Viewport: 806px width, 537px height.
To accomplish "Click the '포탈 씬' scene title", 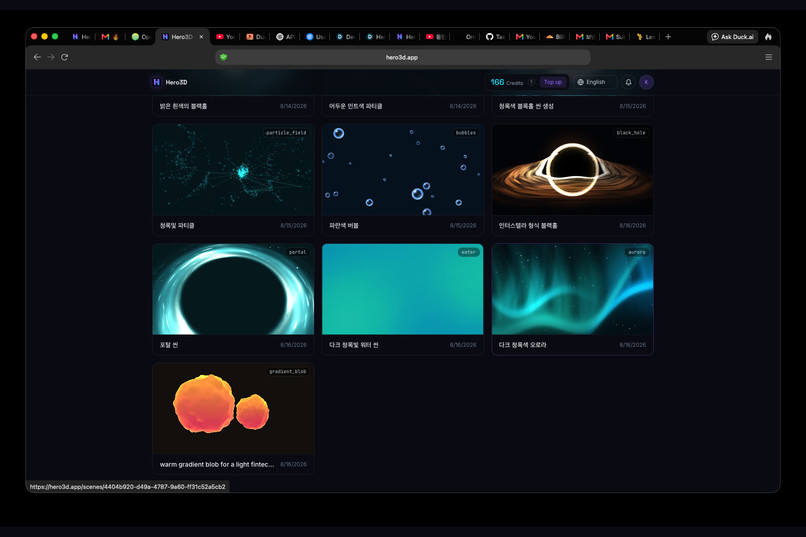I will tap(169, 345).
